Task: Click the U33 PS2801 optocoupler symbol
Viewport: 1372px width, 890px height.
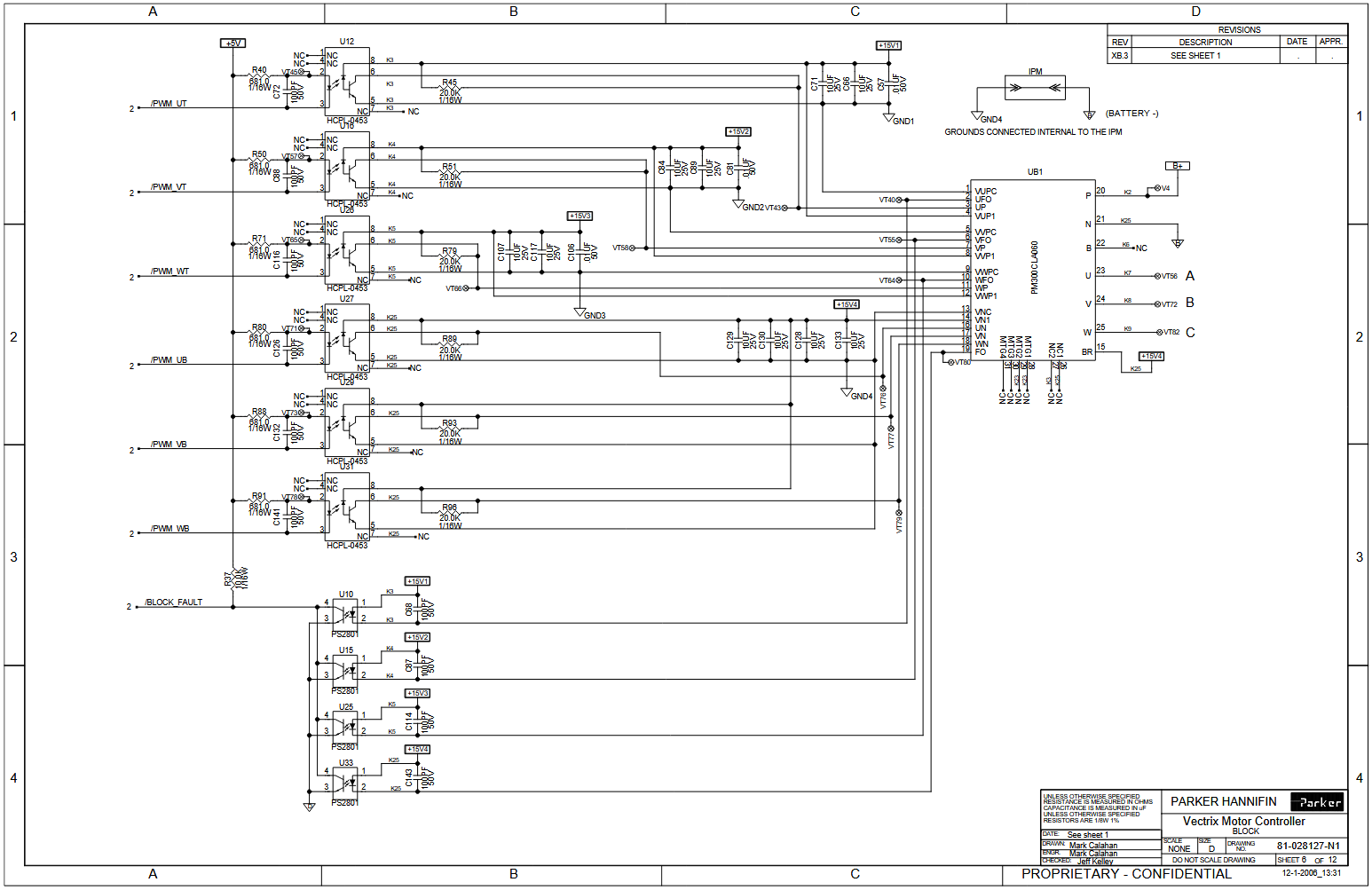Action: coord(344,781)
